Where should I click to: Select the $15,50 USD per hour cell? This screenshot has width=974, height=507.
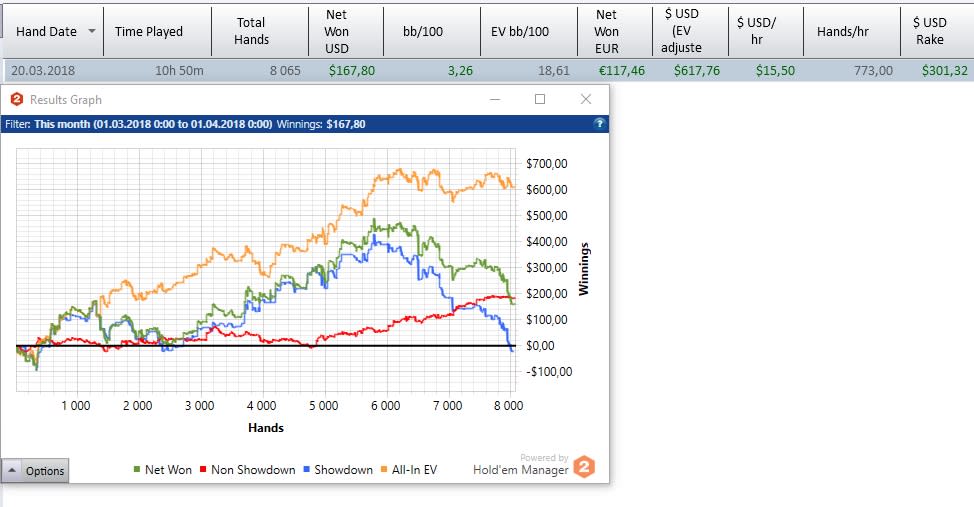[x=775, y=70]
